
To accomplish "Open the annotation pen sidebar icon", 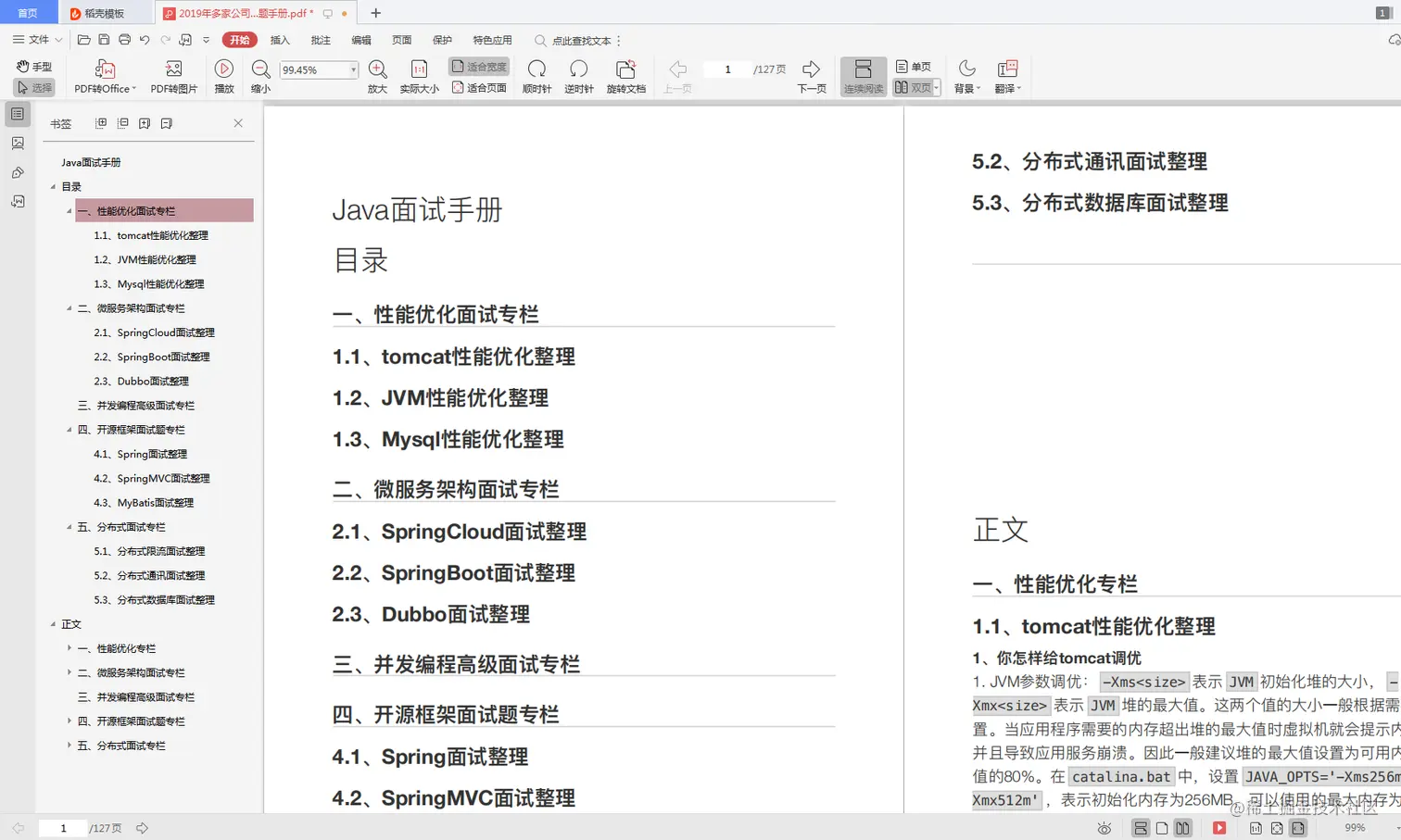I will coord(18,173).
